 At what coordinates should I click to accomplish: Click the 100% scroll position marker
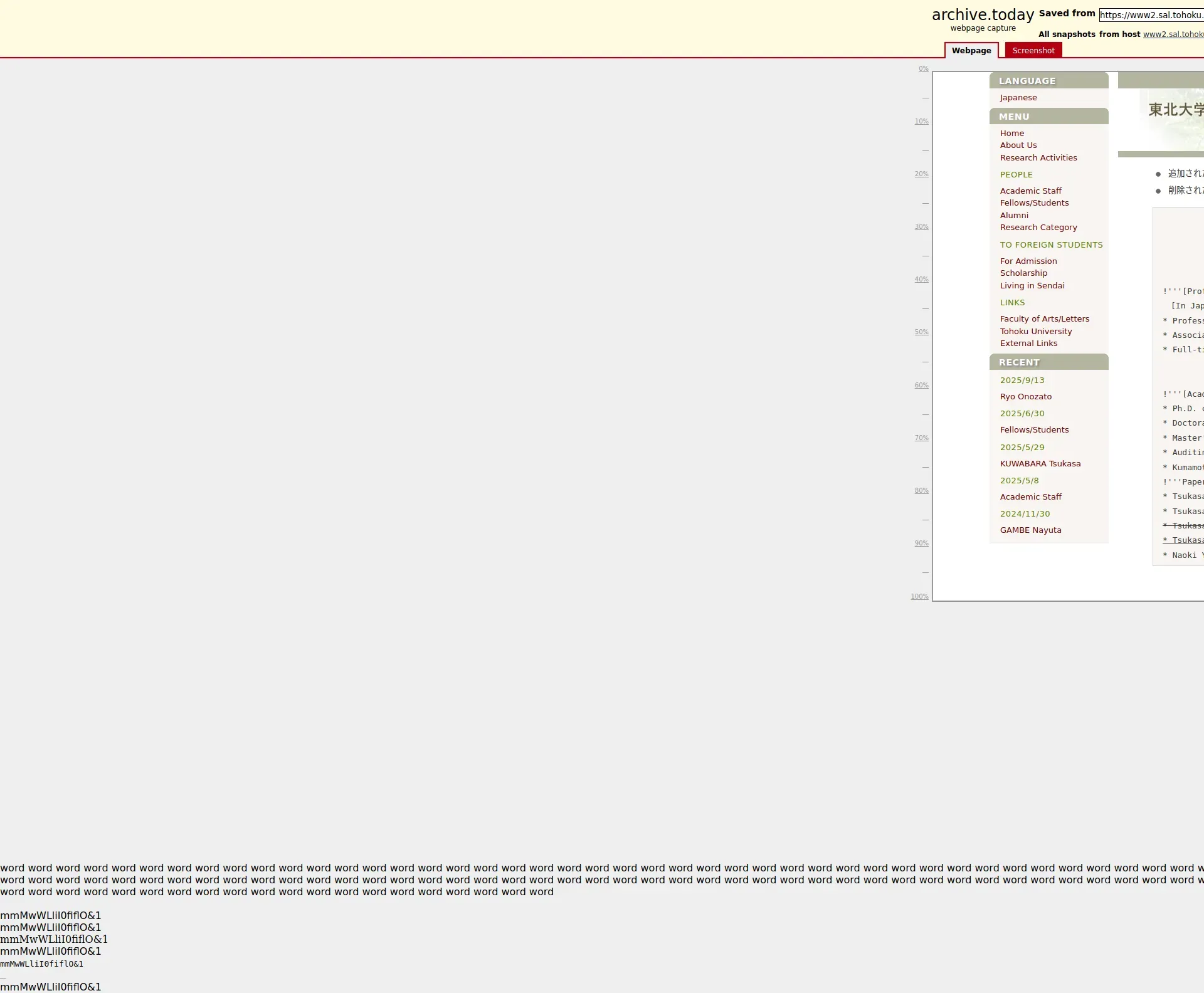[919, 596]
